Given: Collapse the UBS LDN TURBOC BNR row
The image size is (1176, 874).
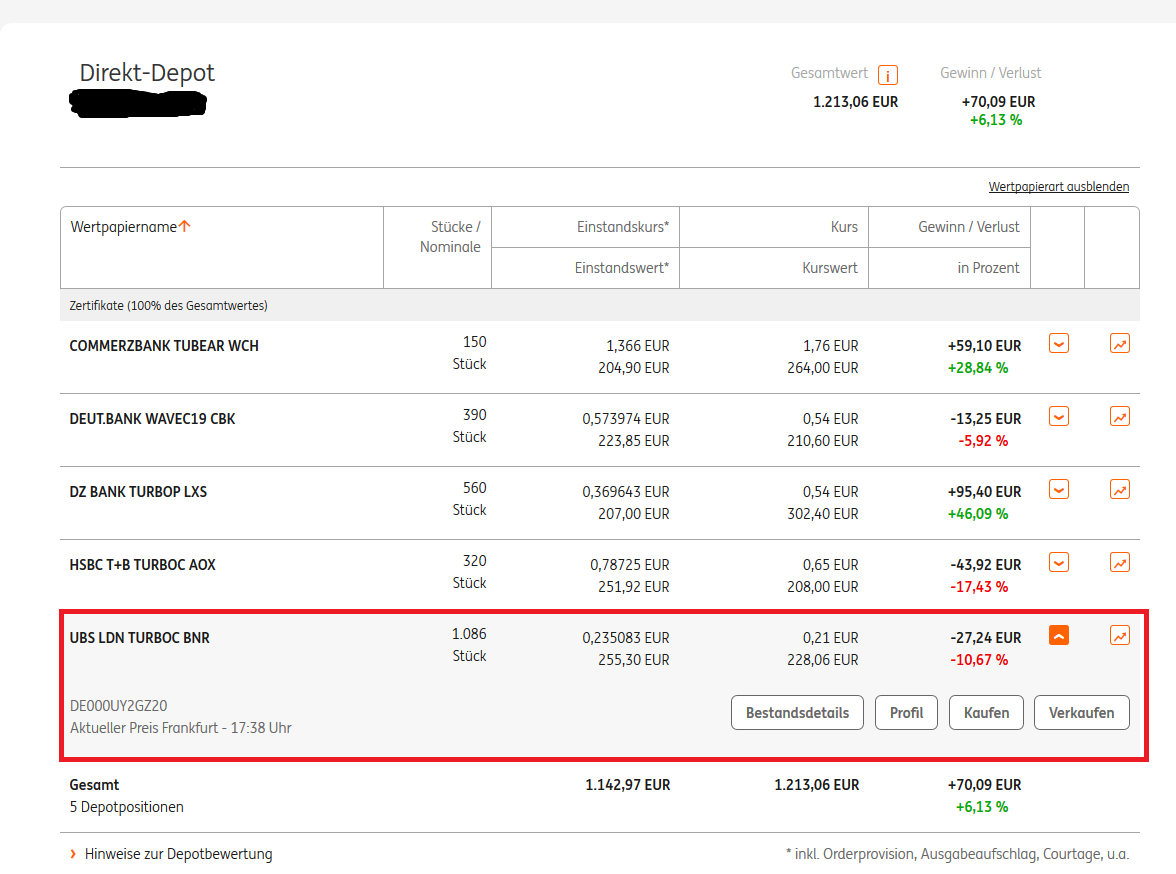Looking at the screenshot, I should pos(1059,635).
